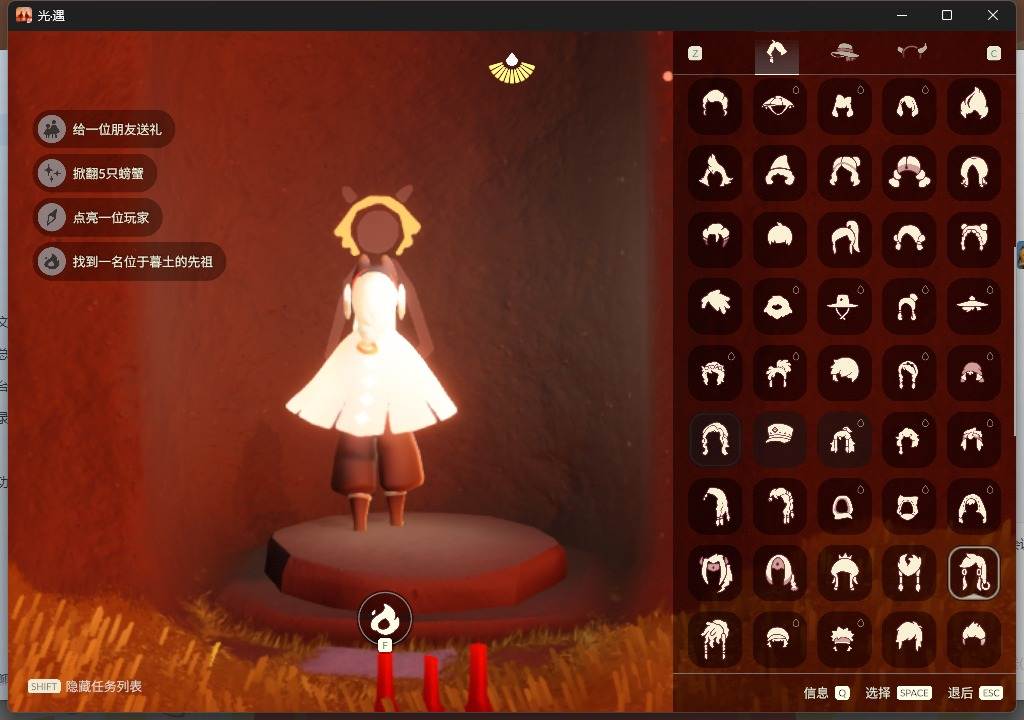Image resolution: width=1024 pixels, height=720 pixels.
Task: Click the Z previous-category key hint
Action: pos(695,54)
